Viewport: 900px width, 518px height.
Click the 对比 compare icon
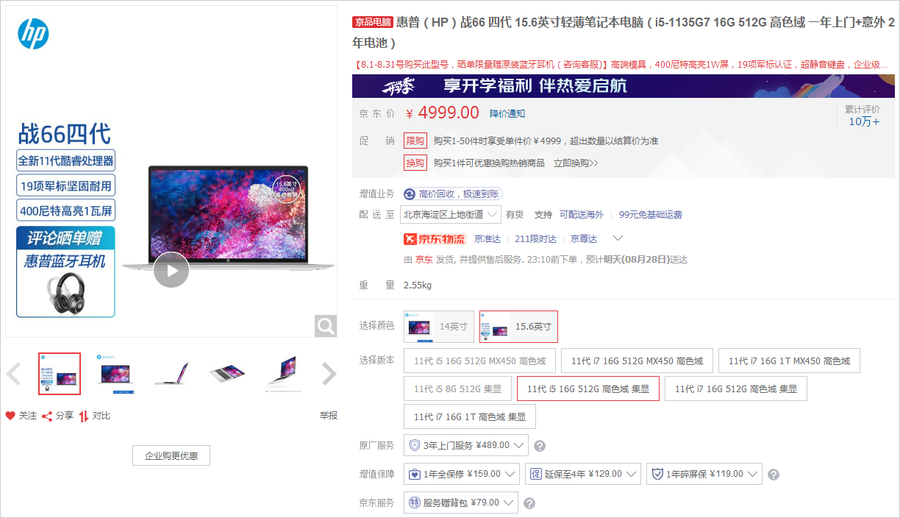click(84, 415)
